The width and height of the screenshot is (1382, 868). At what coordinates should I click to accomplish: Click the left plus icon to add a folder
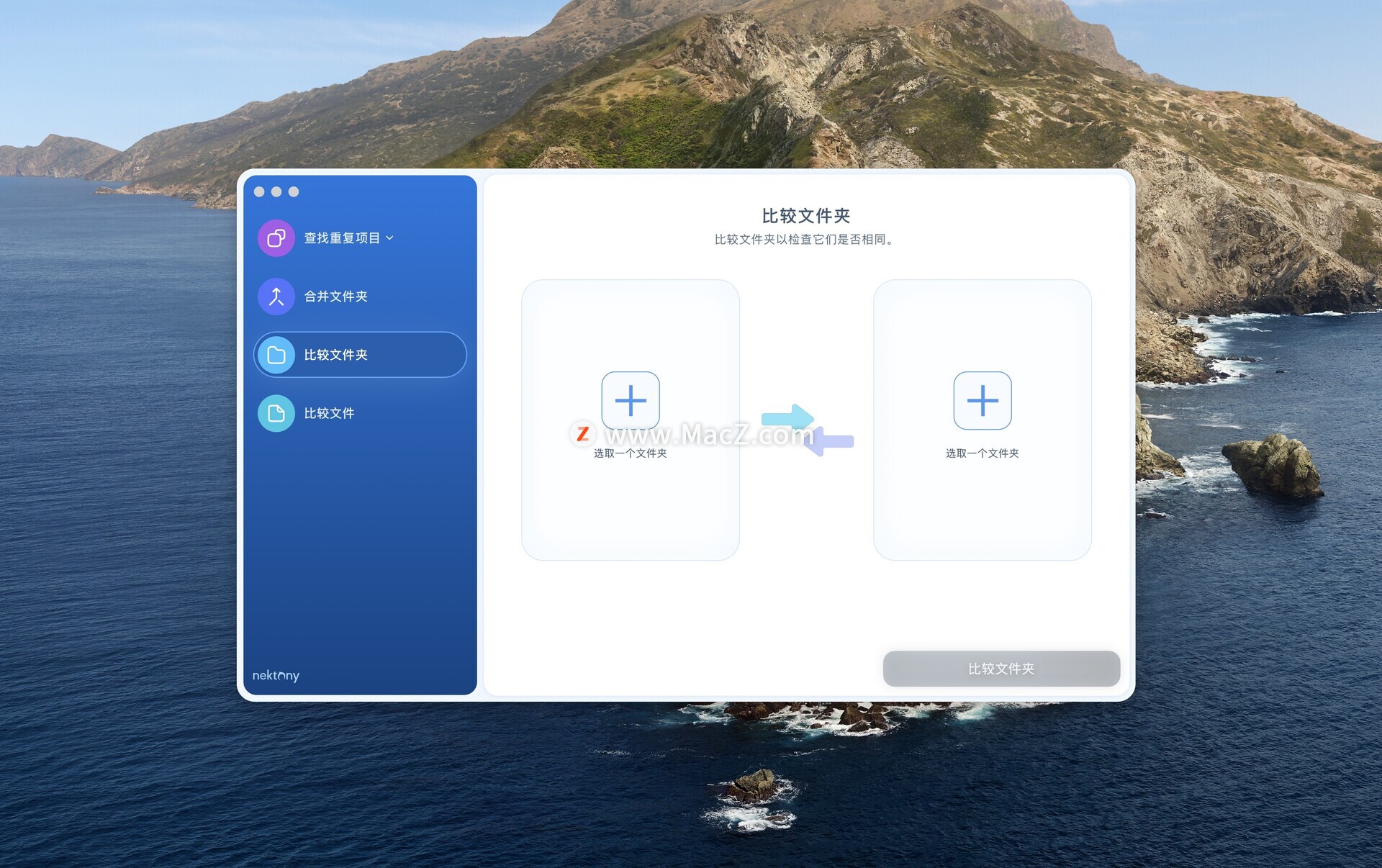click(x=630, y=400)
